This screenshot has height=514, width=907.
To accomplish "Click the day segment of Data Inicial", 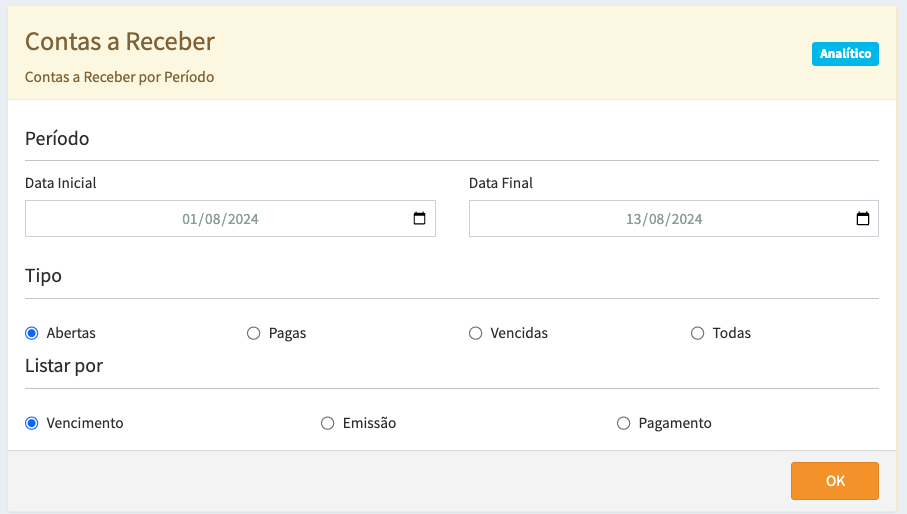I will point(190,219).
